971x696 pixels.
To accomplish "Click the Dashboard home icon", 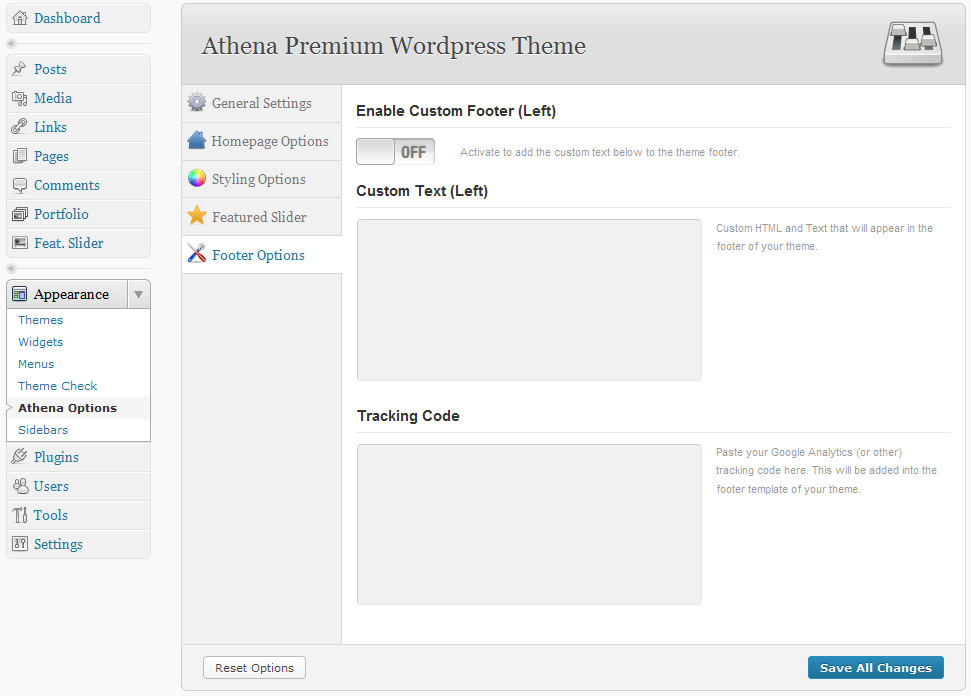I will pos(20,18).
